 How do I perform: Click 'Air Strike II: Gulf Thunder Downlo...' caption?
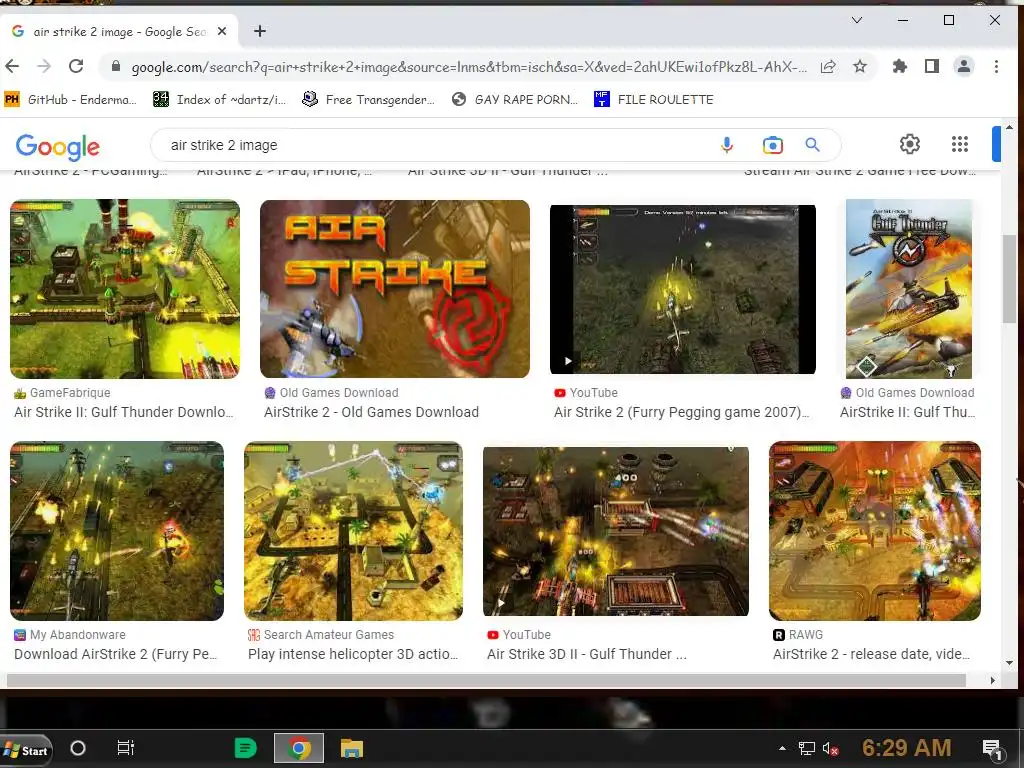pyautogui.click(x=123, y=412)
